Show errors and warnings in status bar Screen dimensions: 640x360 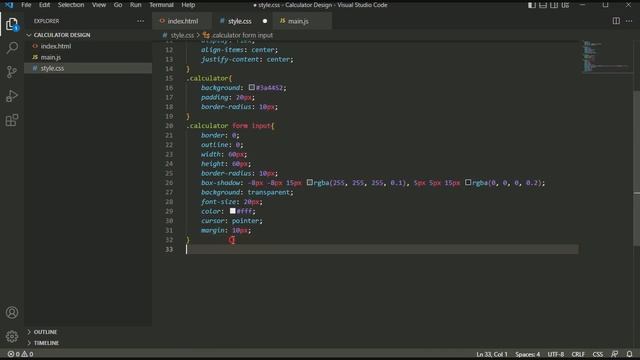20,354
